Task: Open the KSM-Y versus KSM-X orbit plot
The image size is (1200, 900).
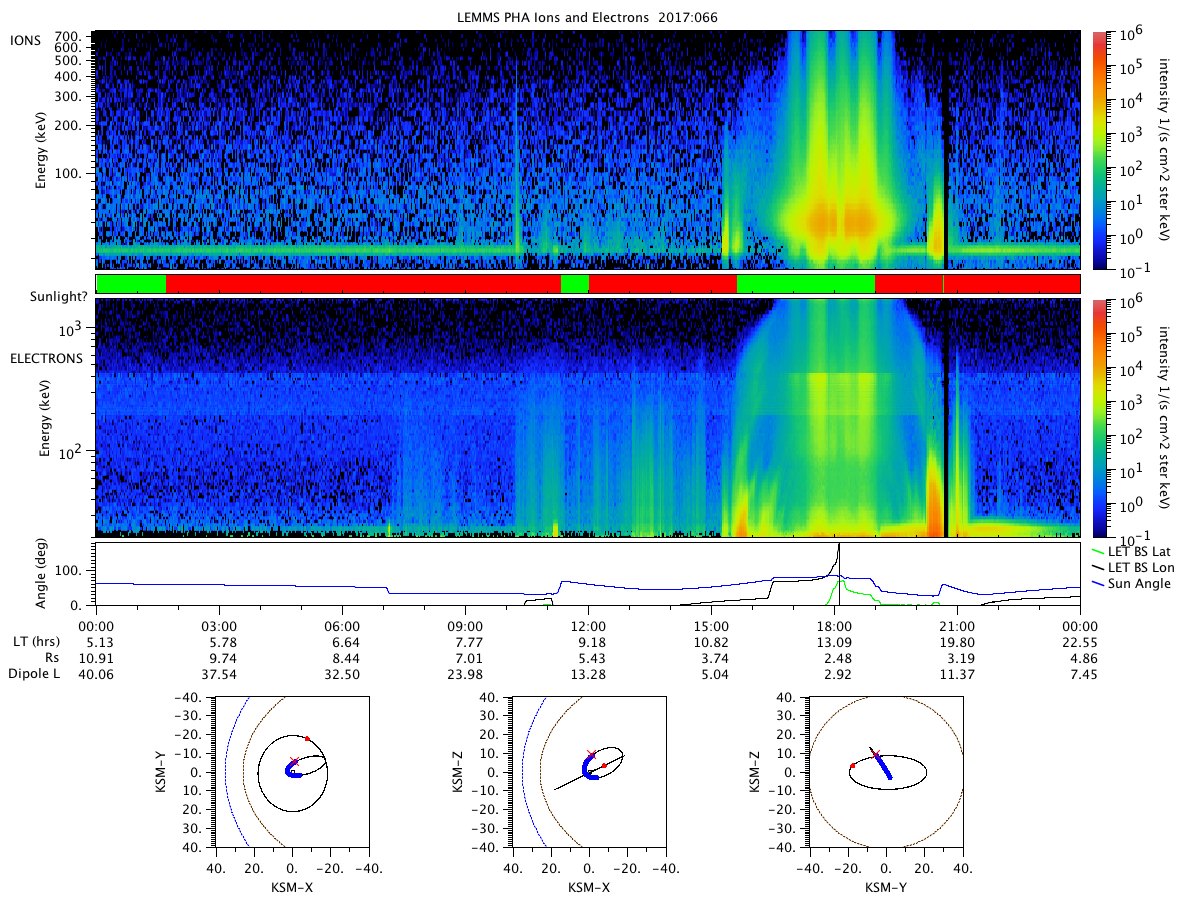Action: [x=291, y=771]
